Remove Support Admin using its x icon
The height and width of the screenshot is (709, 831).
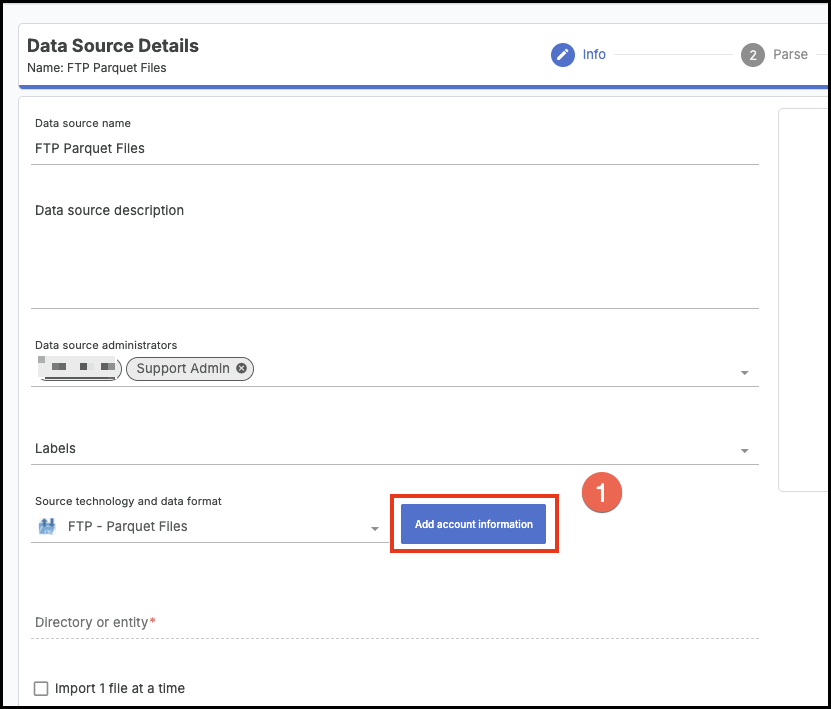pos(241,369)
